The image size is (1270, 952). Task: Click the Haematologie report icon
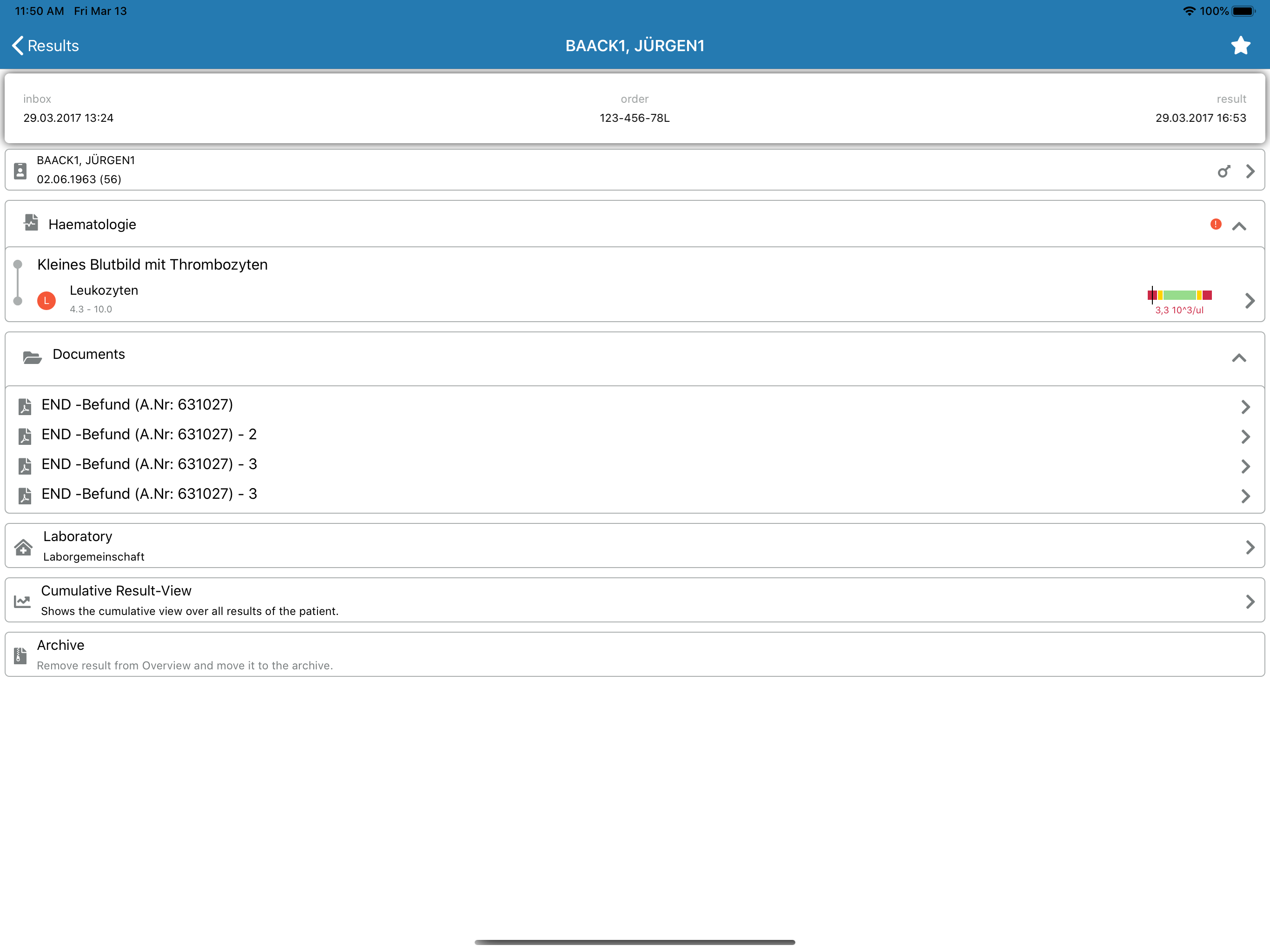tap(31, 223)
